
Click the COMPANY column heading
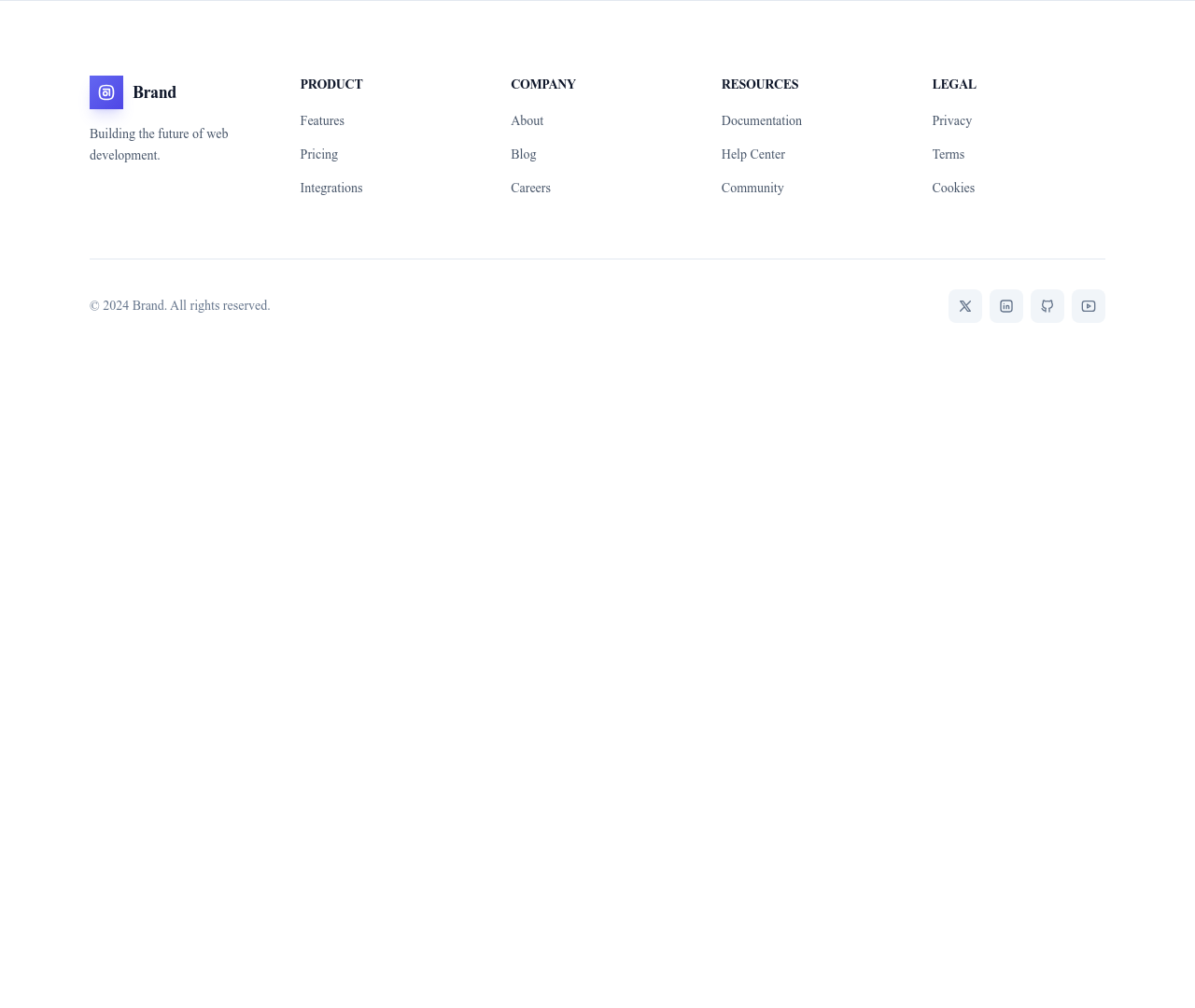(x=542, y=84)
